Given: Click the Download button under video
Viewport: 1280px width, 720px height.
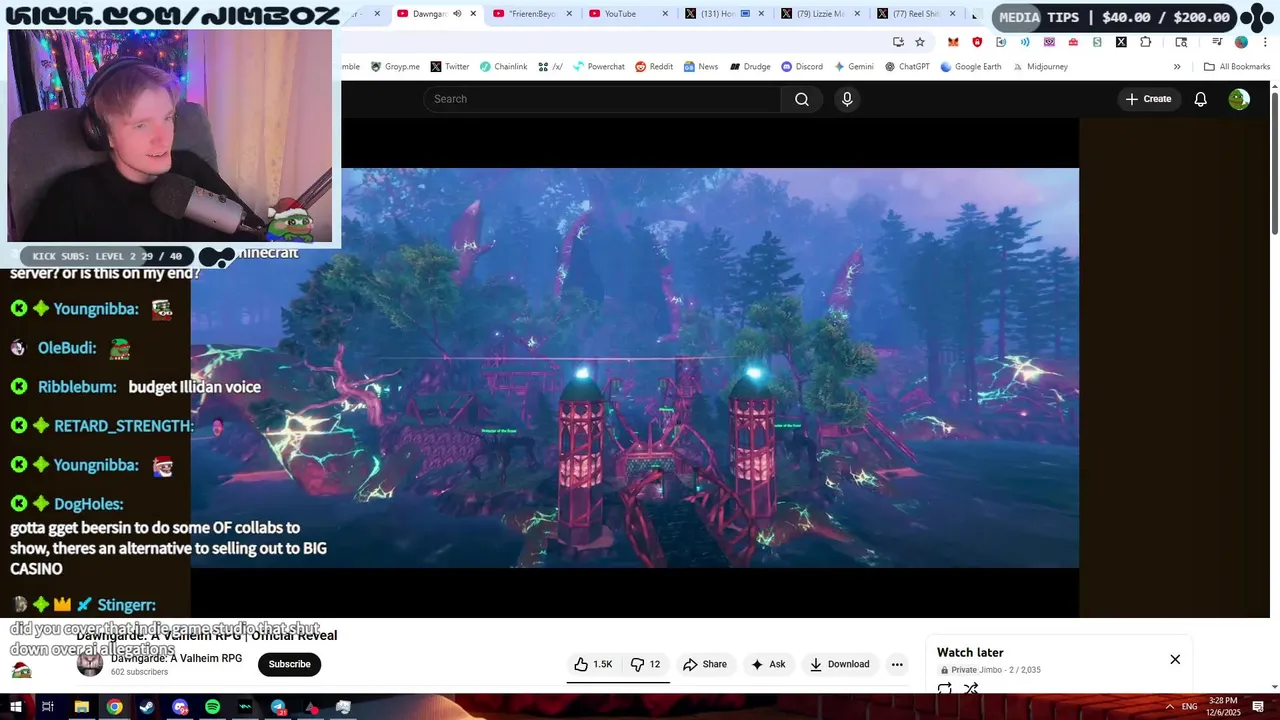Looking at the screenshot, I should click(839, 664).
